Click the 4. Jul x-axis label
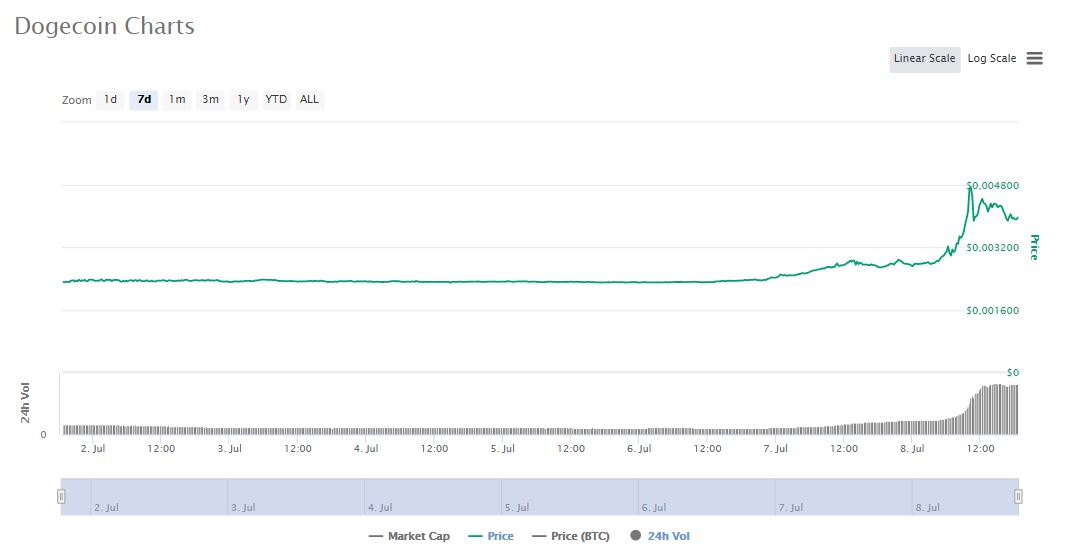Viewport: 1066px width, 549px height. pos(366,448)
